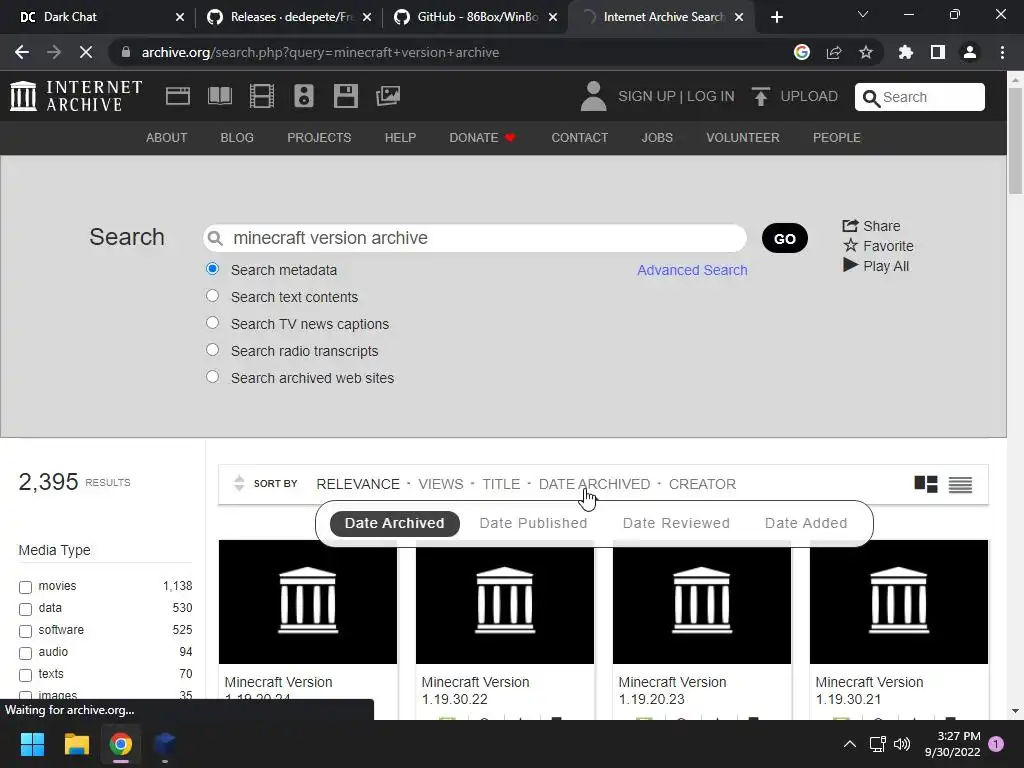Choose Date Archived sort option
Image resolution: width=1024 pixels, height=768 pixels.
[x=394, y=523]
